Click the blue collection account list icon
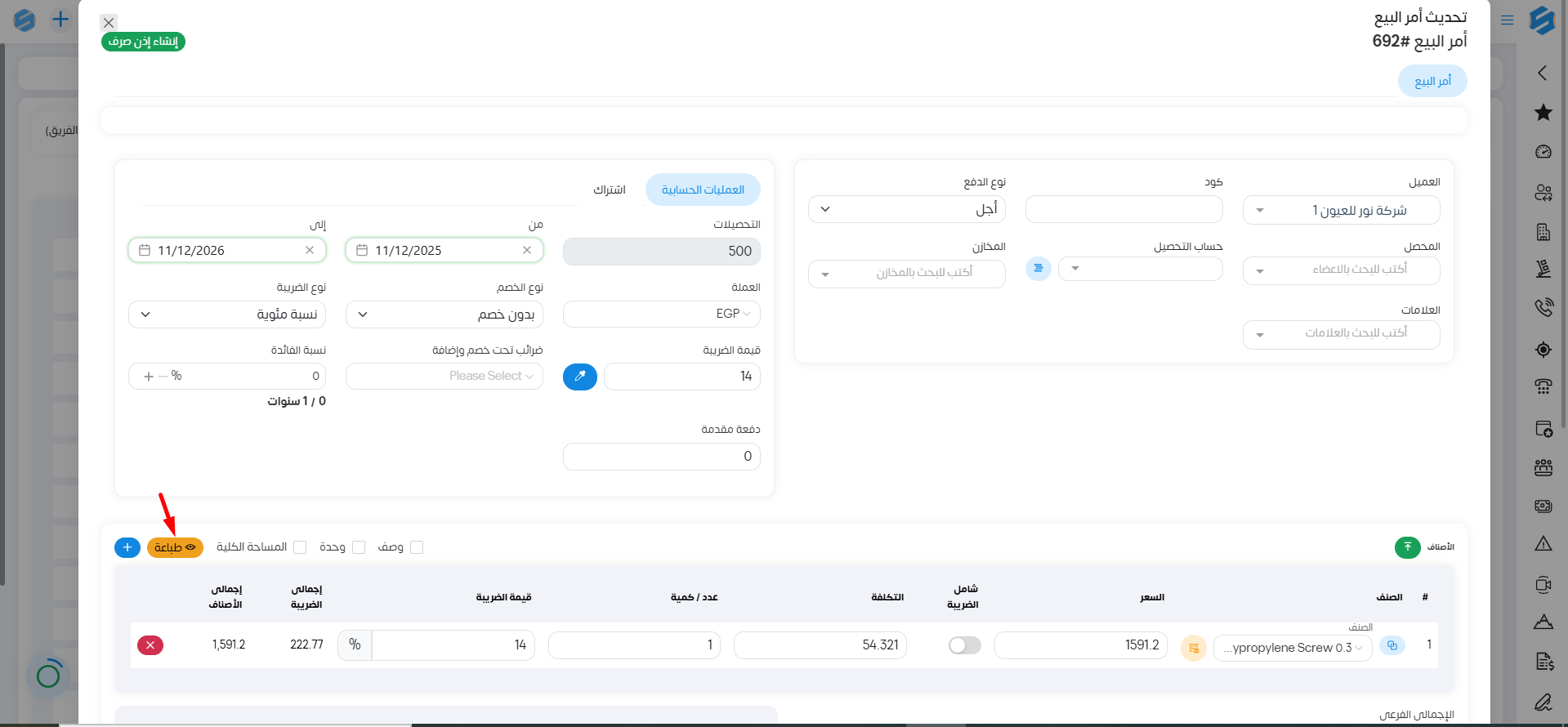The width and height of the screenshot is (1568, 727). click(x=1038, y=269)
